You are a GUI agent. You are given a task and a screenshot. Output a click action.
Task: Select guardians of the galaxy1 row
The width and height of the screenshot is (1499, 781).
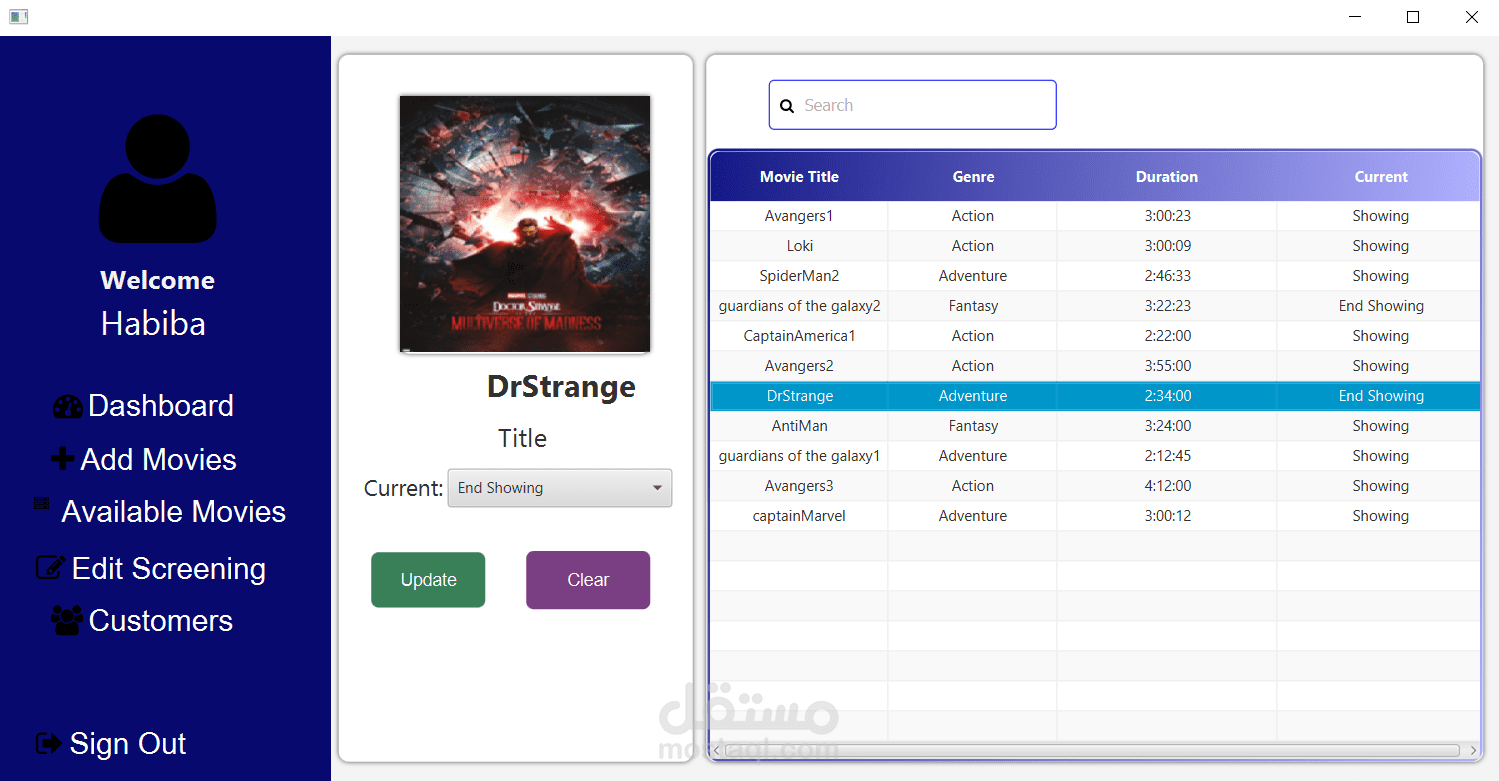[x=1095, y=456]
